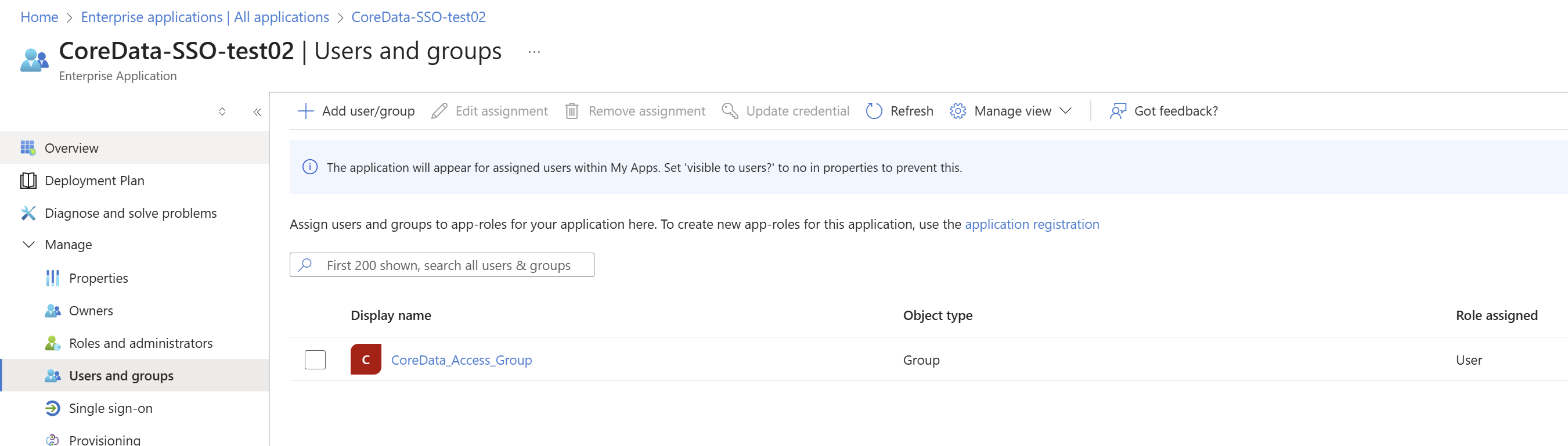This screenshot has height=446, width=1568.
Task: Click the Properties bars icon in sidebar
Action: pyautogui.click(x=52, y=278)
